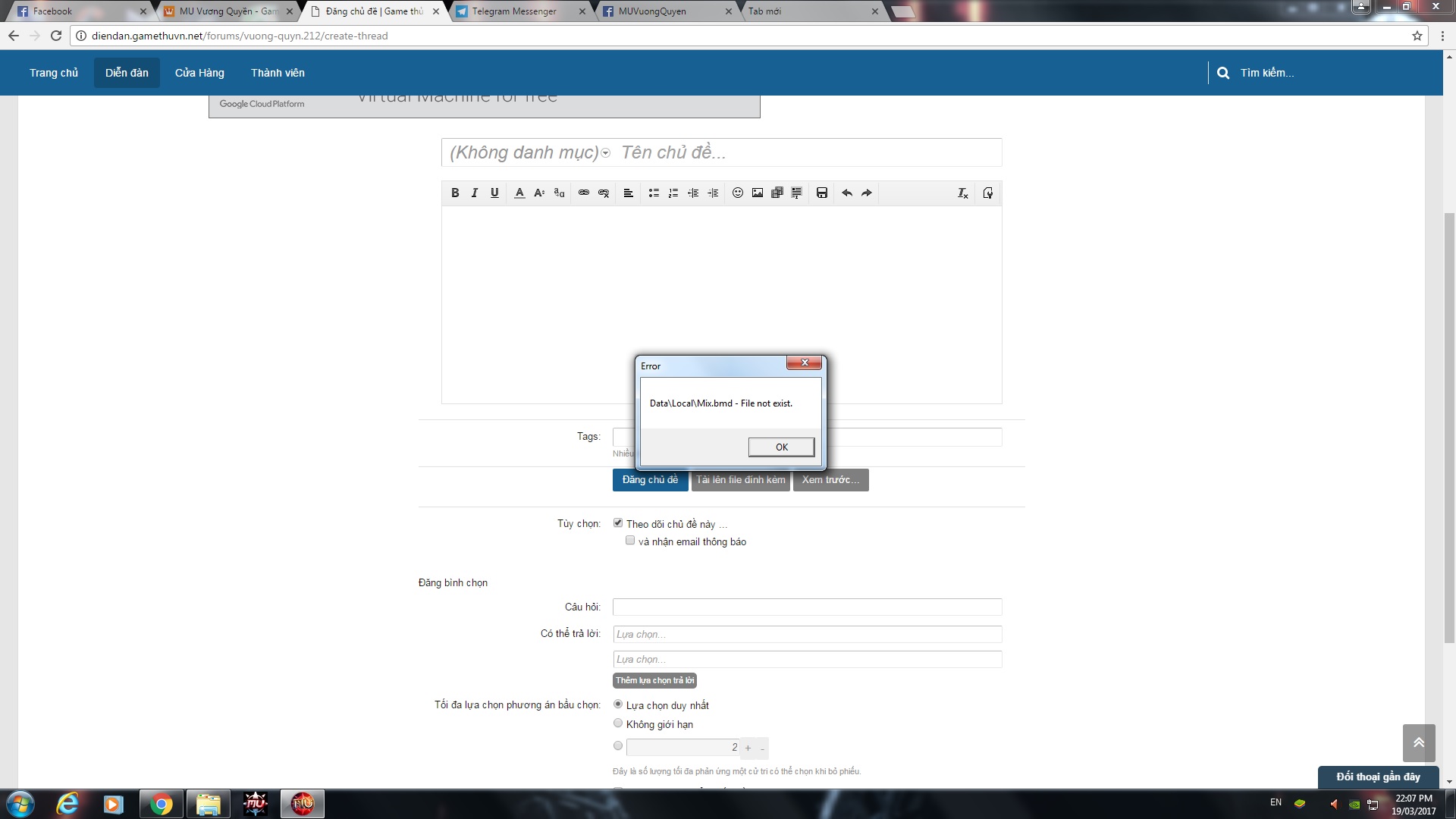Toggle bold formatting in editor

[455, 193]
